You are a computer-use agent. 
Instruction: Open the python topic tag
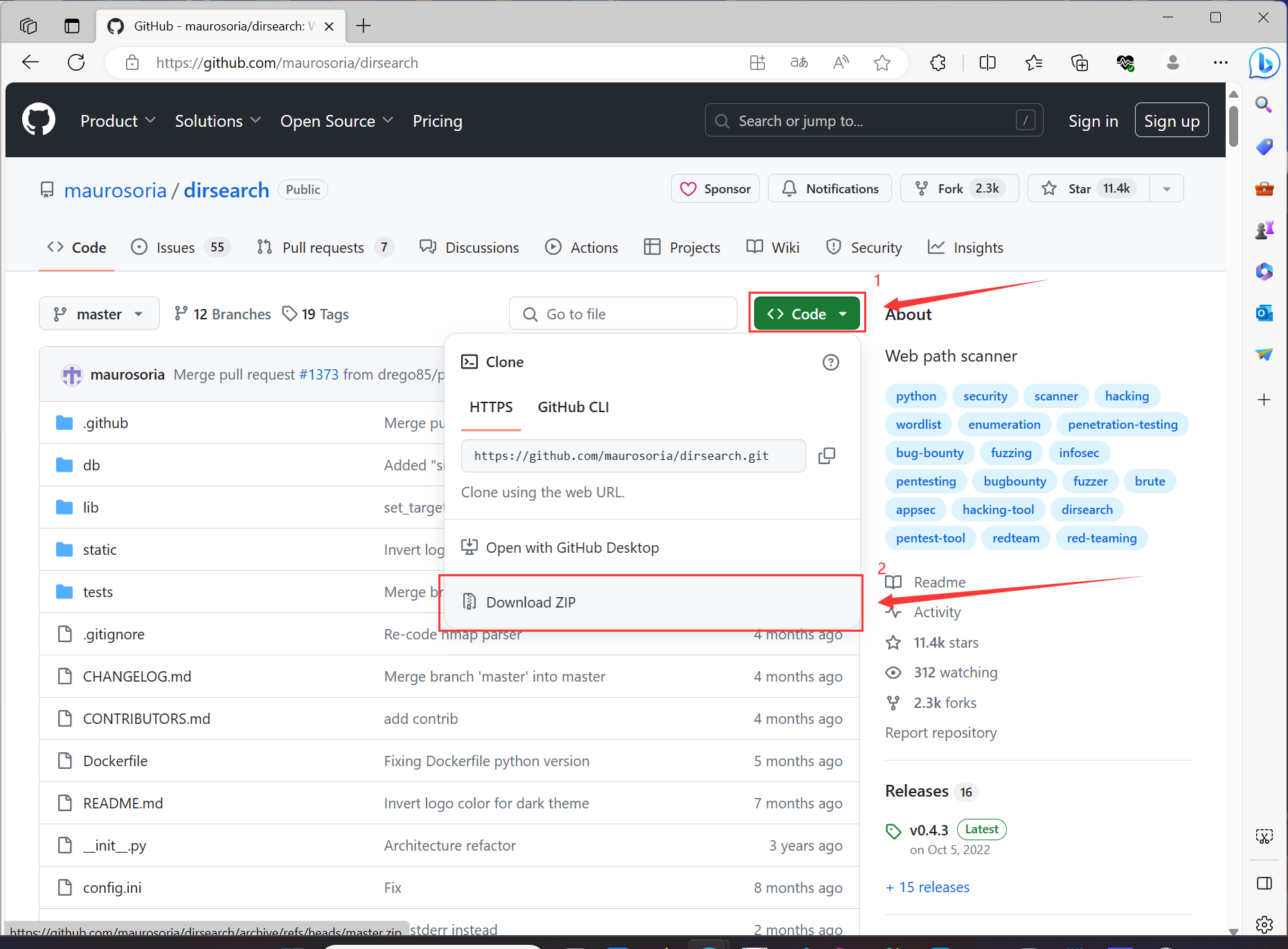pos(915,396)
